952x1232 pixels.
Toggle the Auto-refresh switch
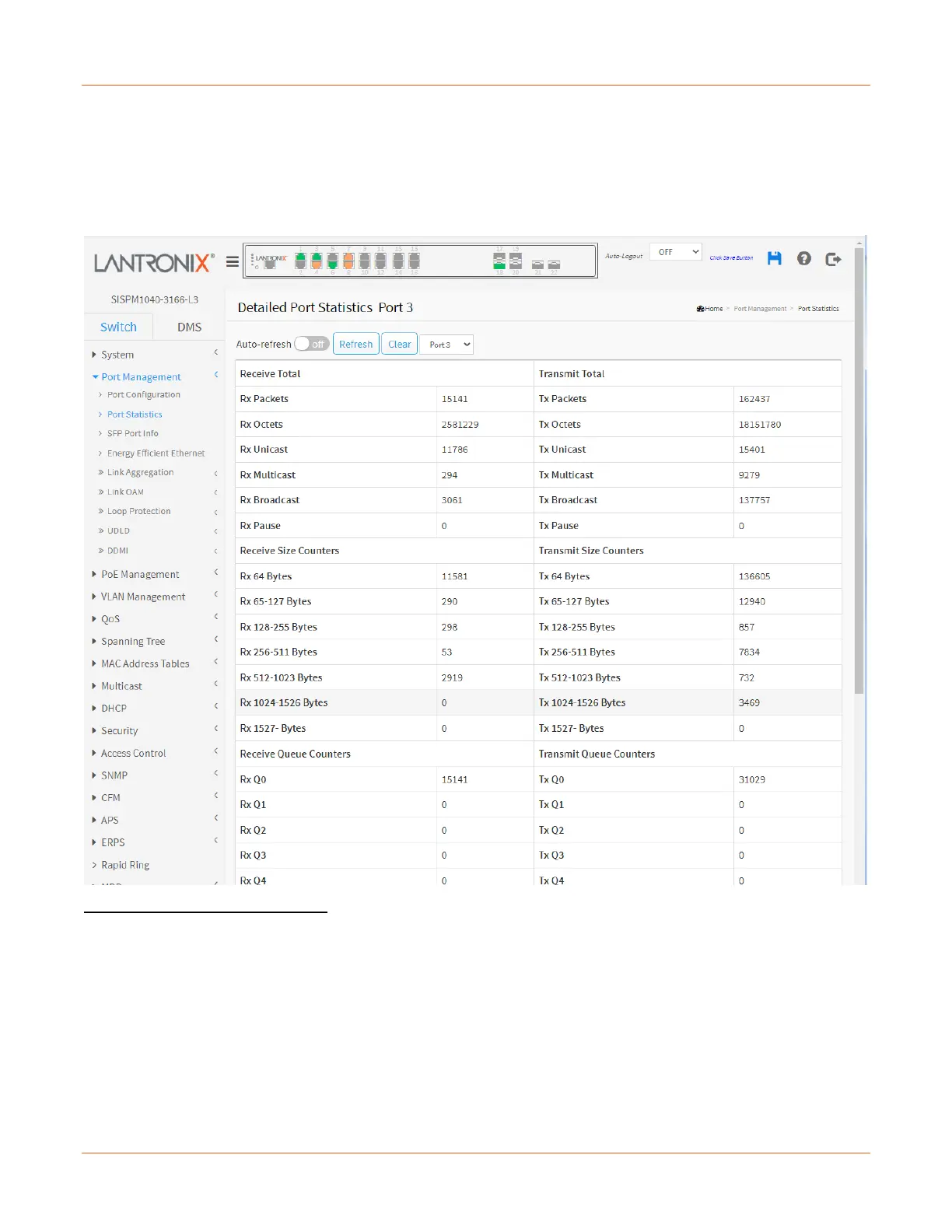(312, 344)
